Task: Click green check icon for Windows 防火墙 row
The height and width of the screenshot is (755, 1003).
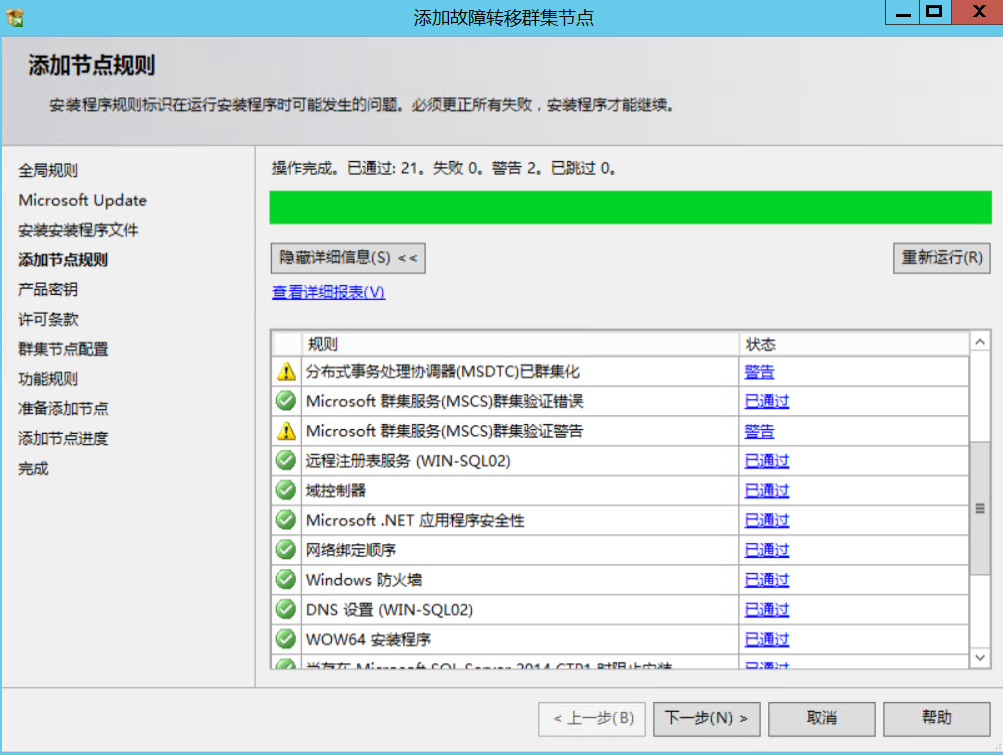Action: point(286,579)
